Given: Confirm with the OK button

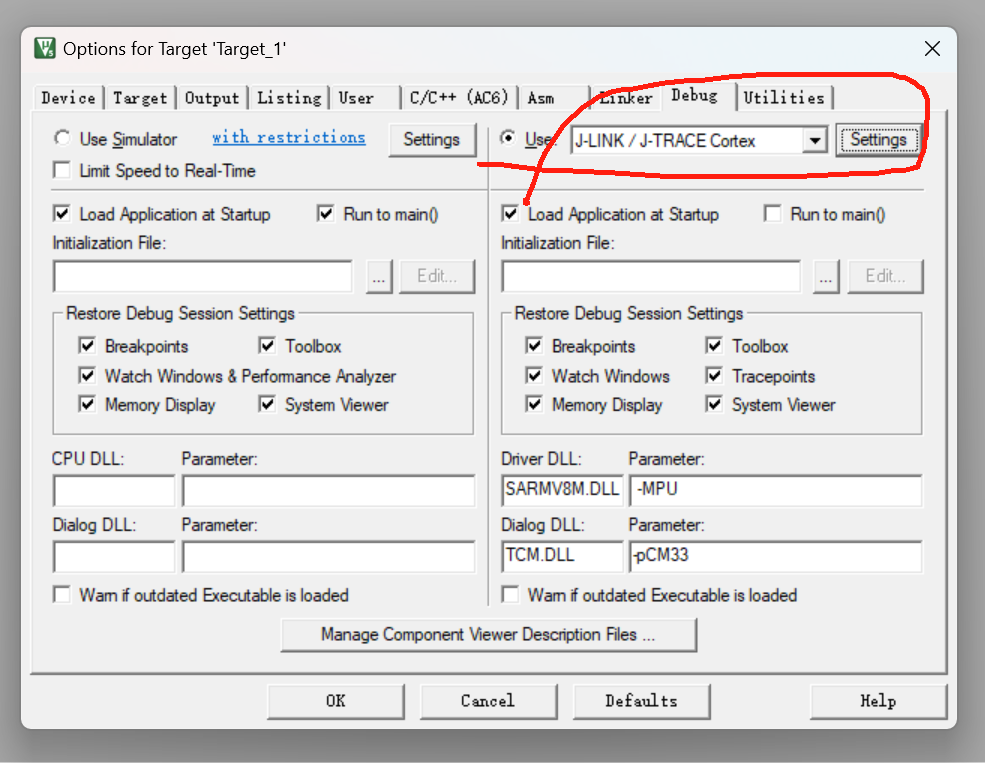Looking at the screenshot, I should pos(335,701).
